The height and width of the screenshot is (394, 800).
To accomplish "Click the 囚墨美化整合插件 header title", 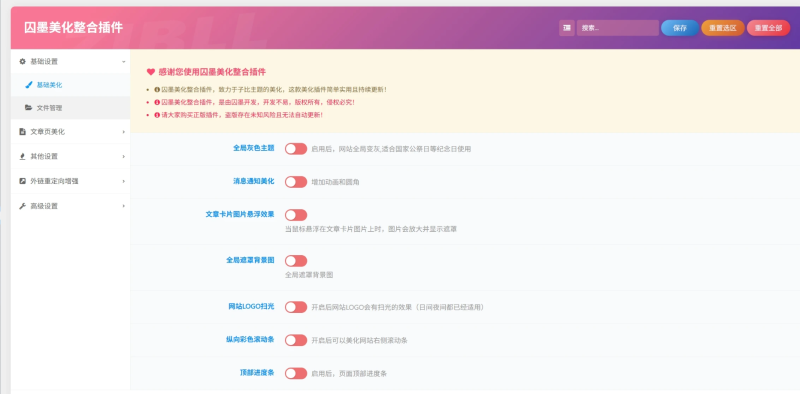I will pyautogui.click(x=73, y=28).
